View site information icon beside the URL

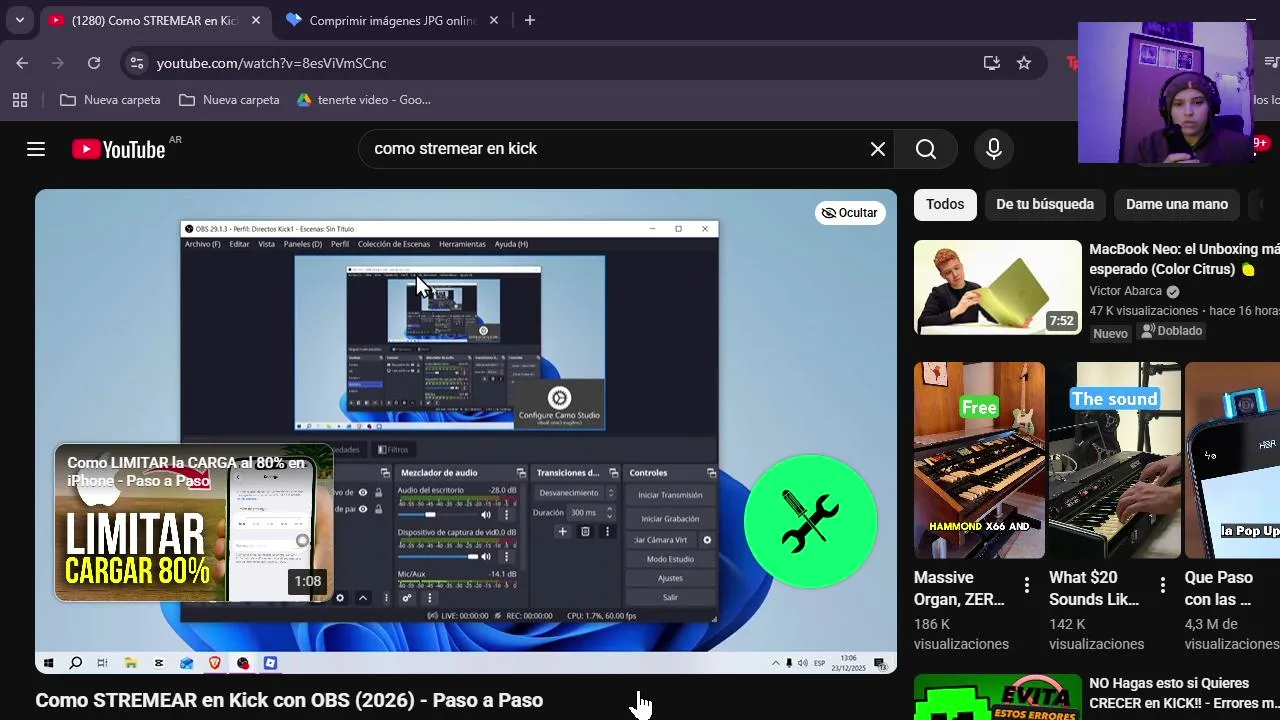137,63
